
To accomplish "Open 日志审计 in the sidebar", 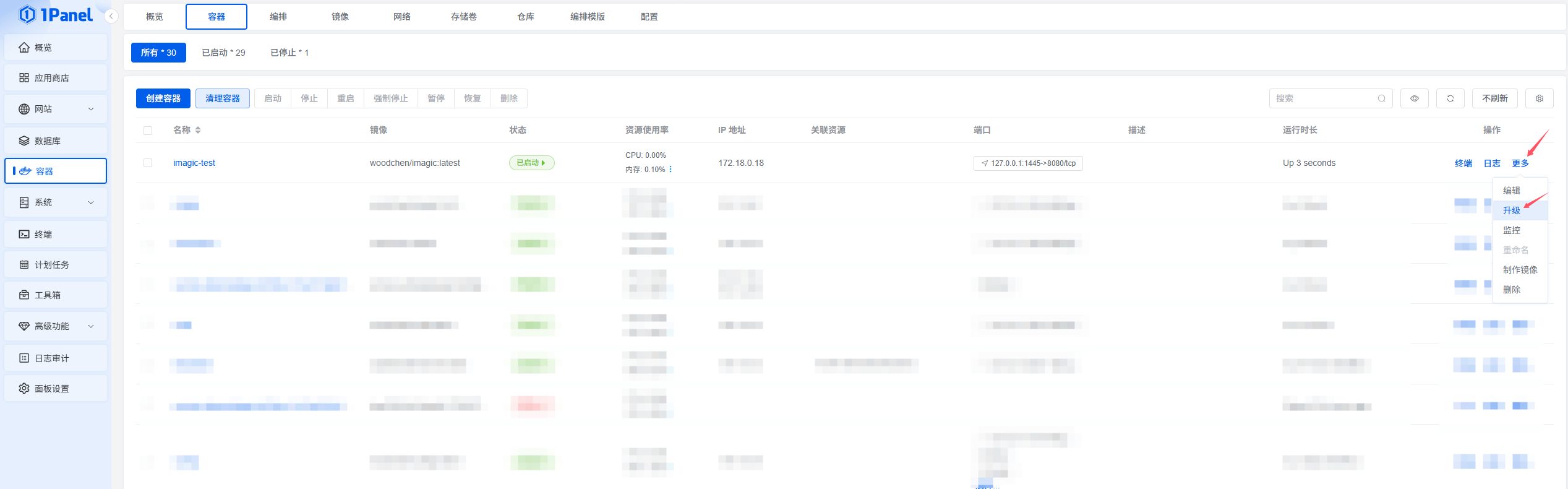I will (56, 358).
